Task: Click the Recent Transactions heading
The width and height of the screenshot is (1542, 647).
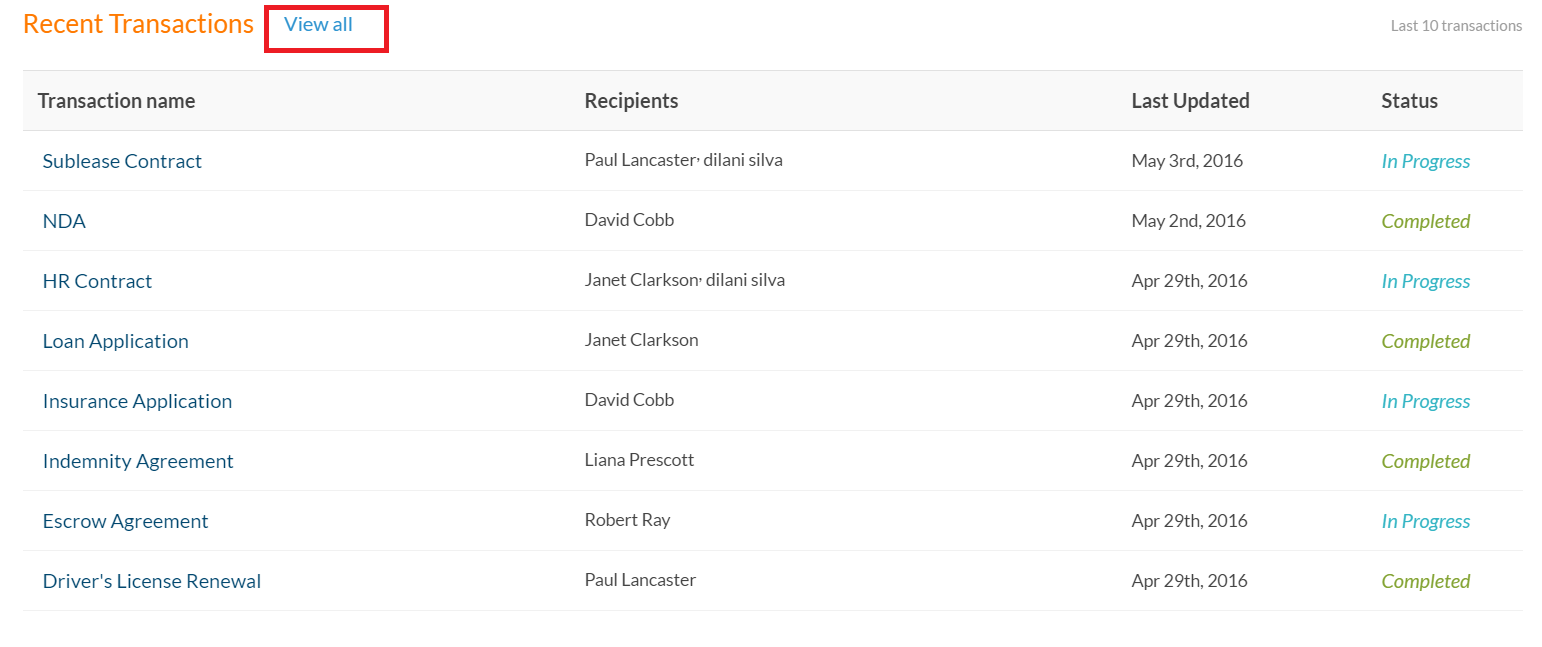Action: (138, 24)
